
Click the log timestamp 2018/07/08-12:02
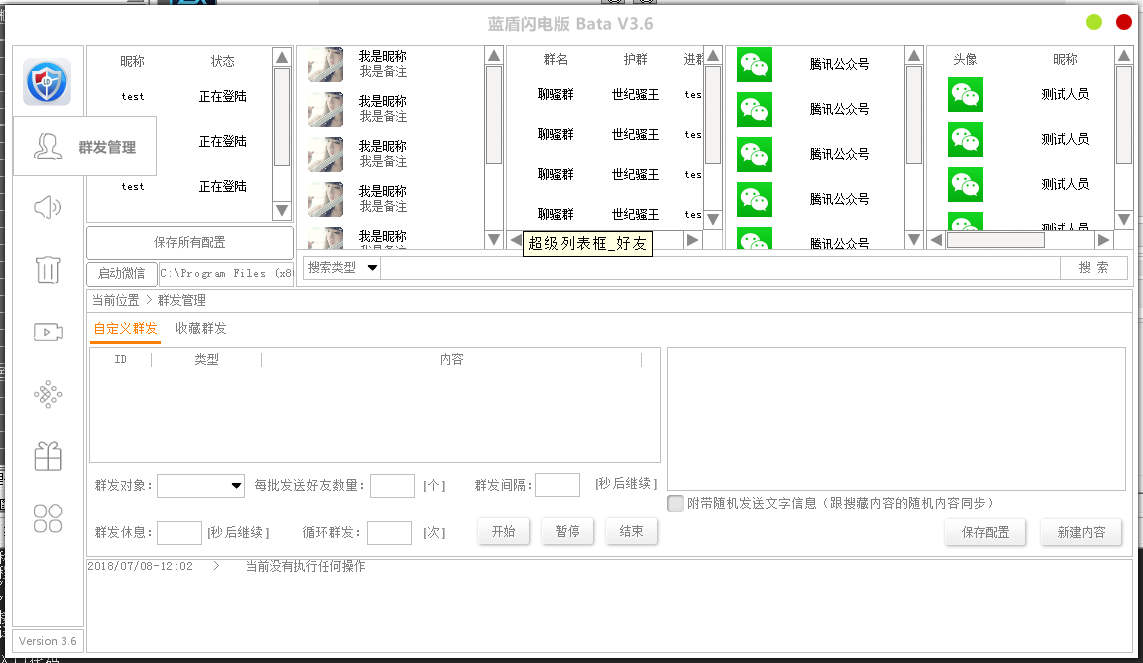pyautogui.click(x=140, y=566)
